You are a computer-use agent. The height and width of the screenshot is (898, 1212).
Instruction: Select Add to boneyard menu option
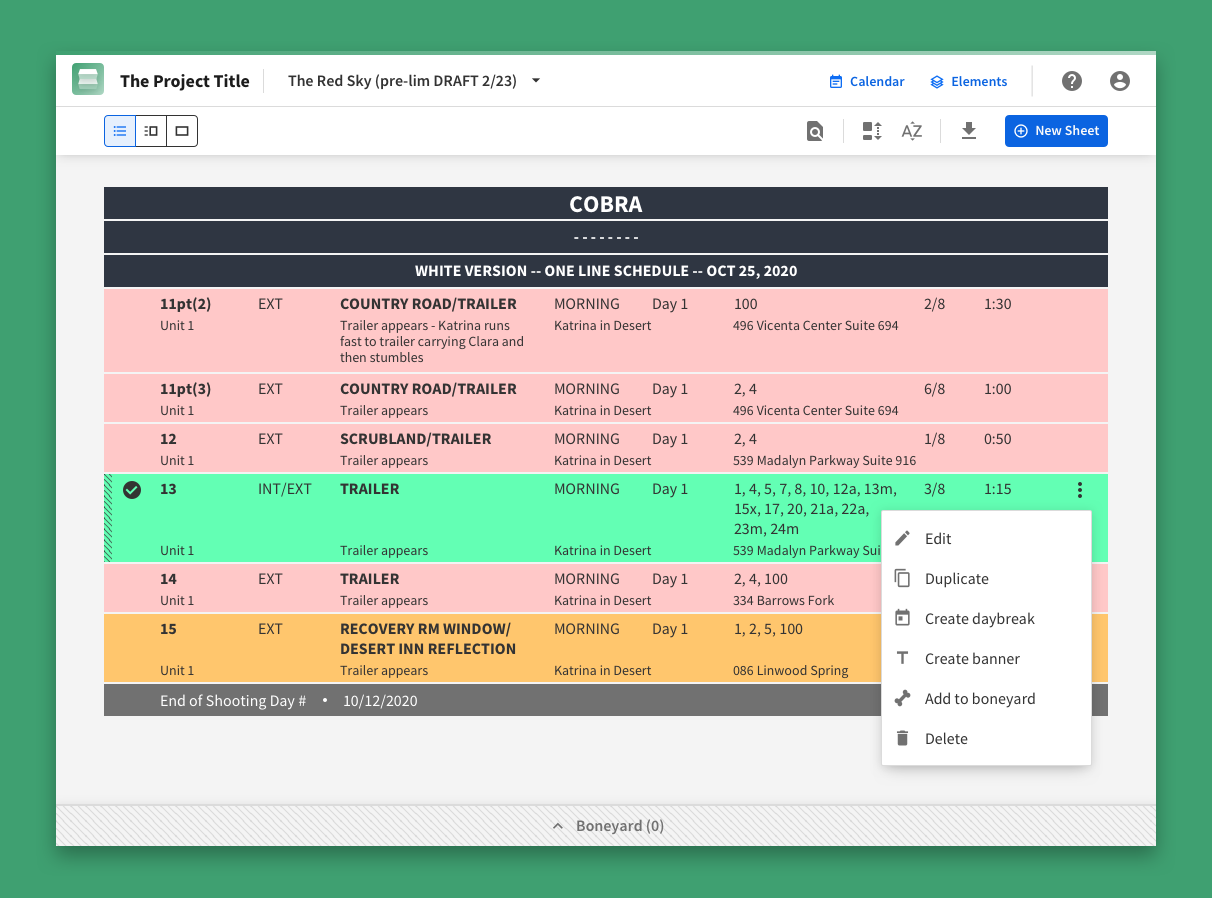979,699
